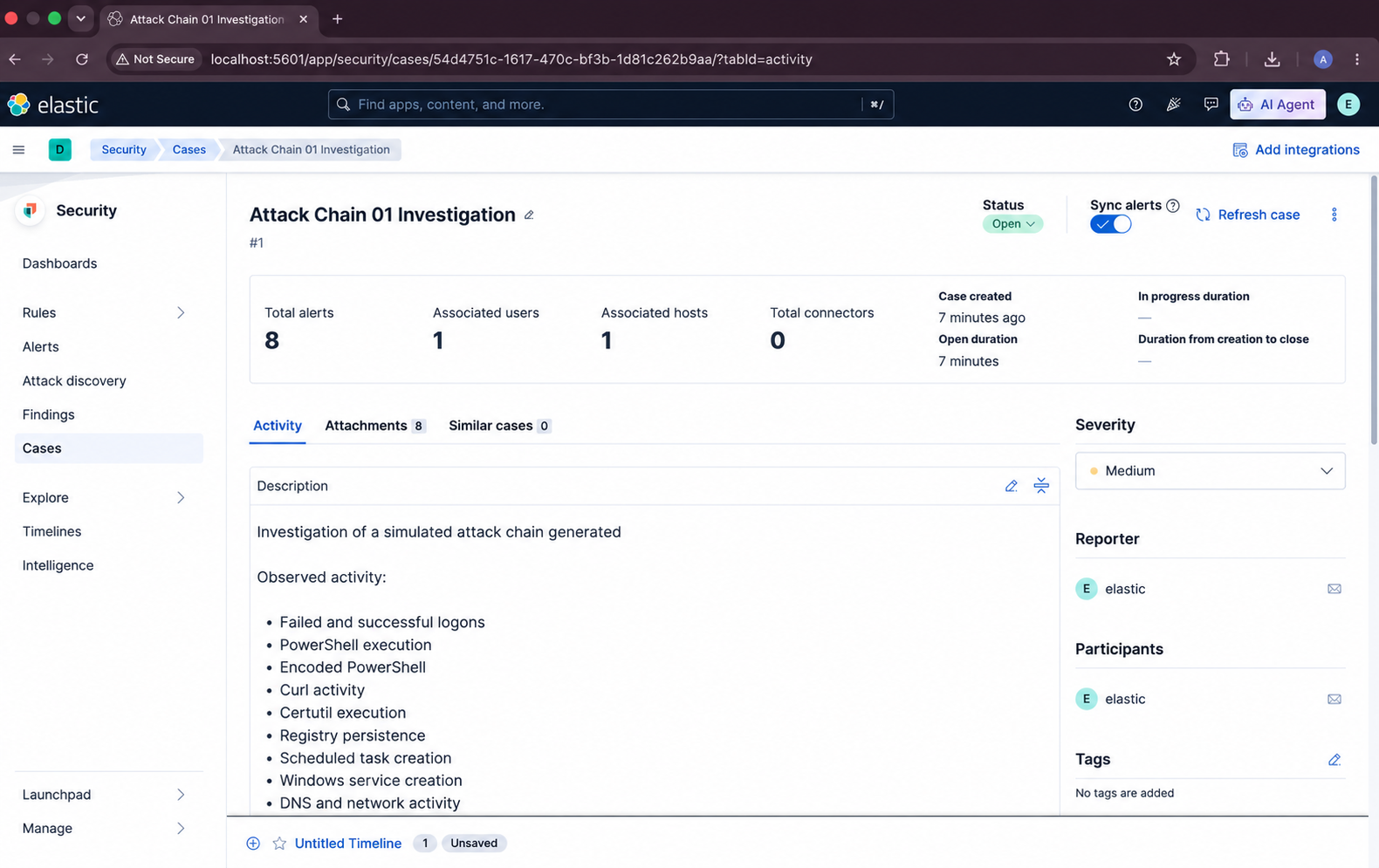Open the Severity dropdown set to Medium

tap(1210, 471)
